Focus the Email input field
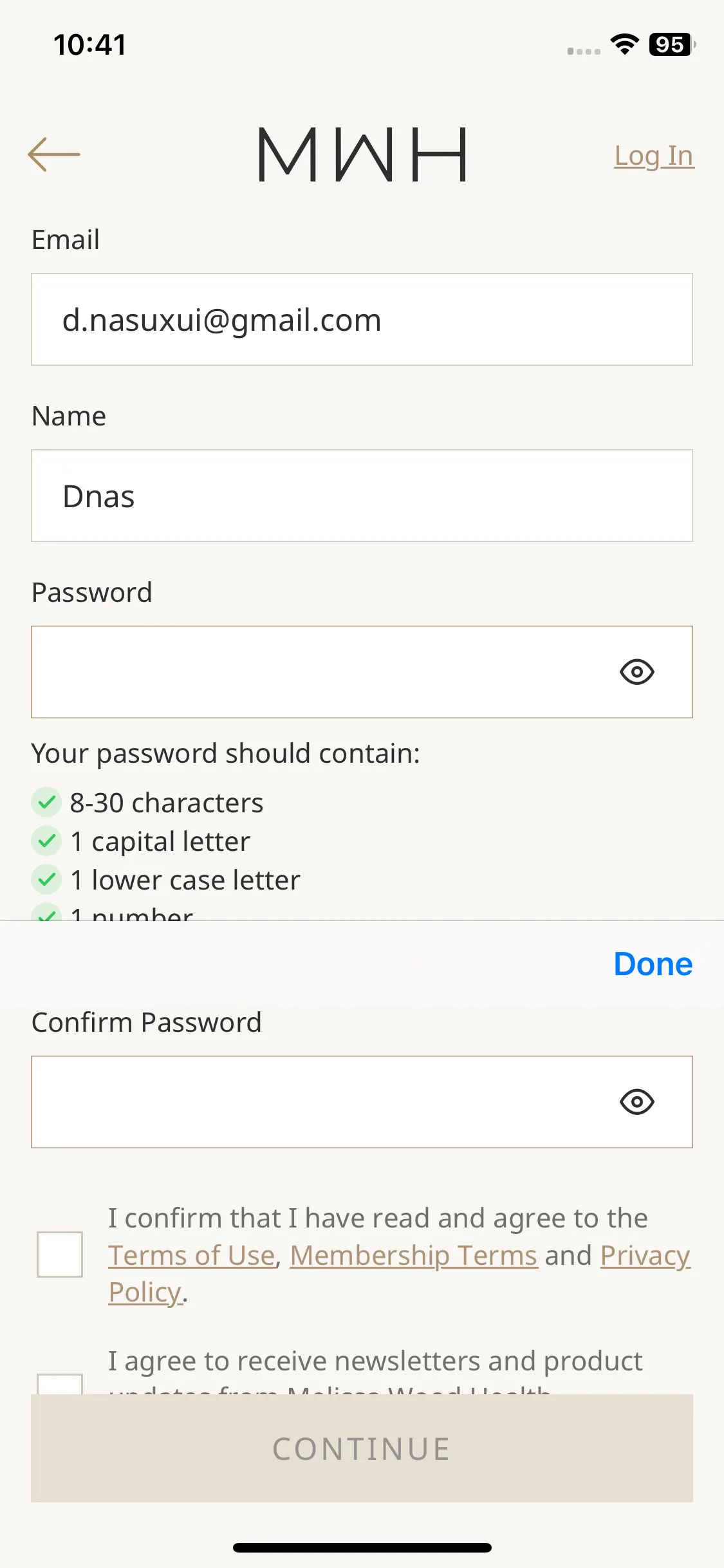The height and width of the screenshot is (1568, 724). pyautogui.click(x=362, y=319)
